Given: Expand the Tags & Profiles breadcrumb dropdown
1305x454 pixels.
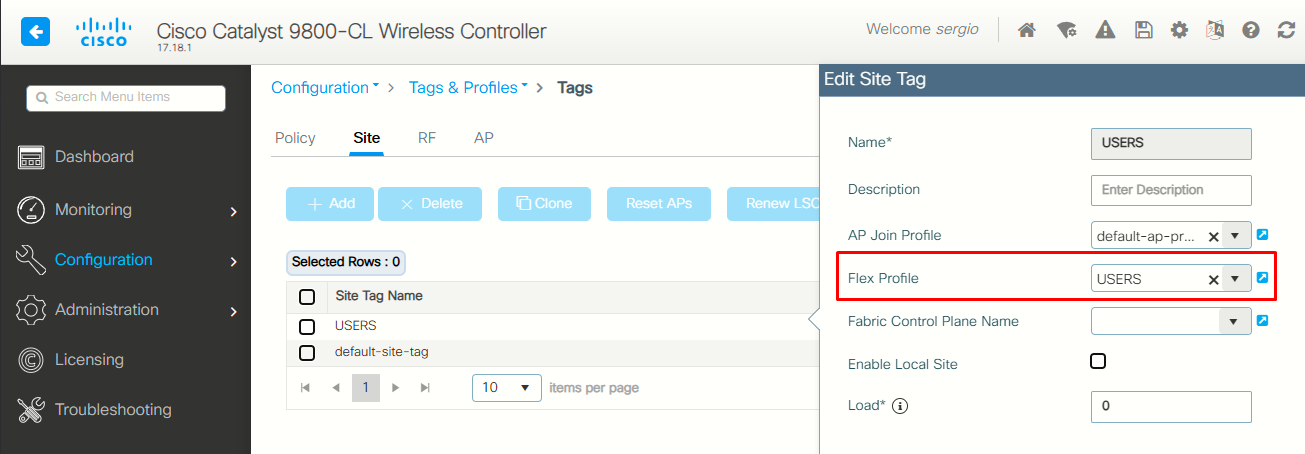Looking at the screenshot, I should pyautogui.click(x=525, y=87).
